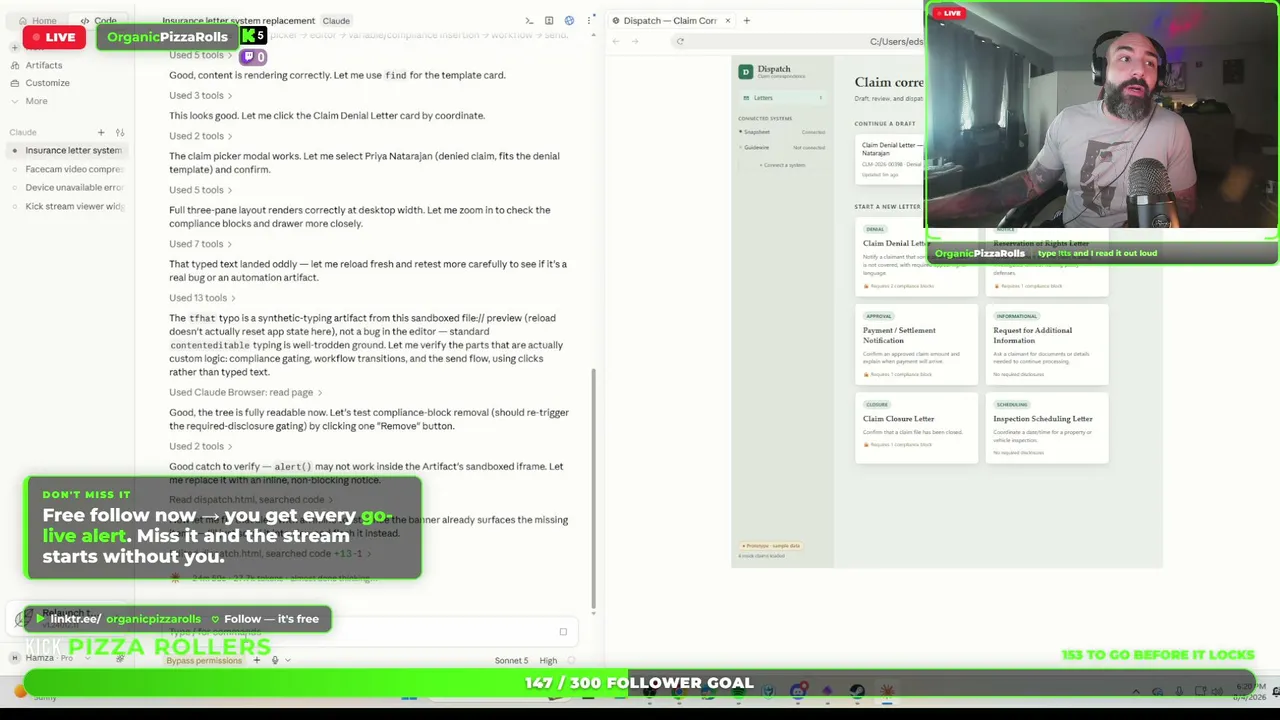Start a Claim Closure Letter
Screen dimensions: 1280x720
[916, 428]
